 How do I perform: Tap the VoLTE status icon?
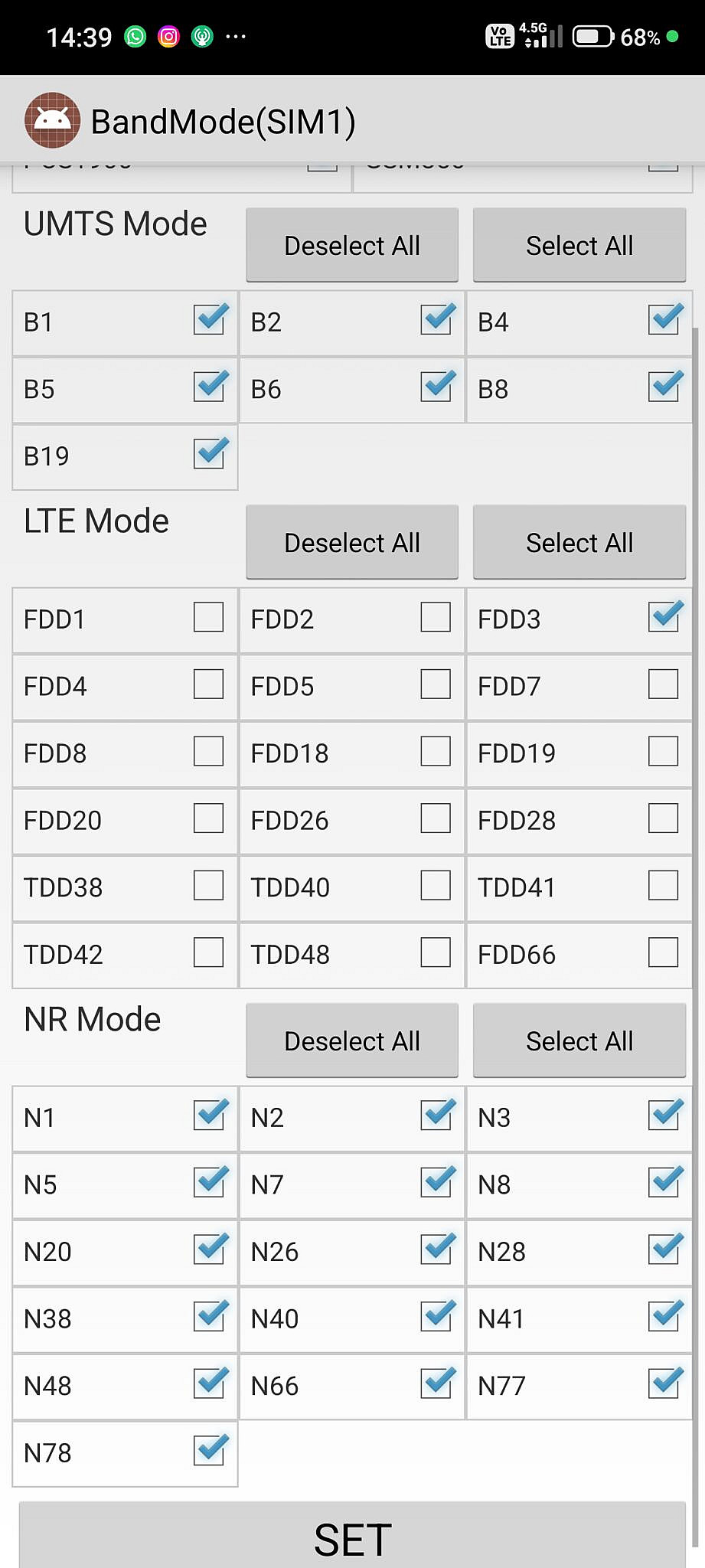[500, 36]
